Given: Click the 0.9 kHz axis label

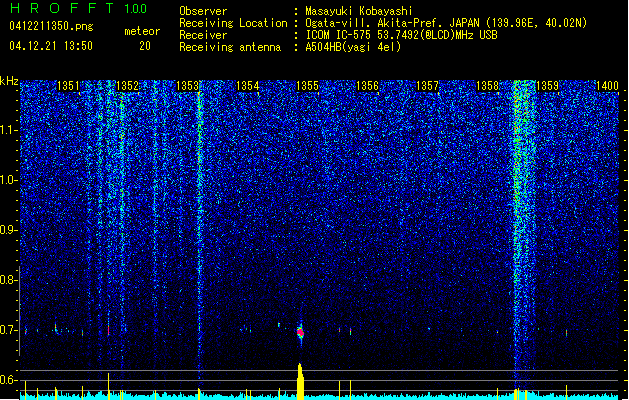Looking at the screenshot, I should [9, 230].
